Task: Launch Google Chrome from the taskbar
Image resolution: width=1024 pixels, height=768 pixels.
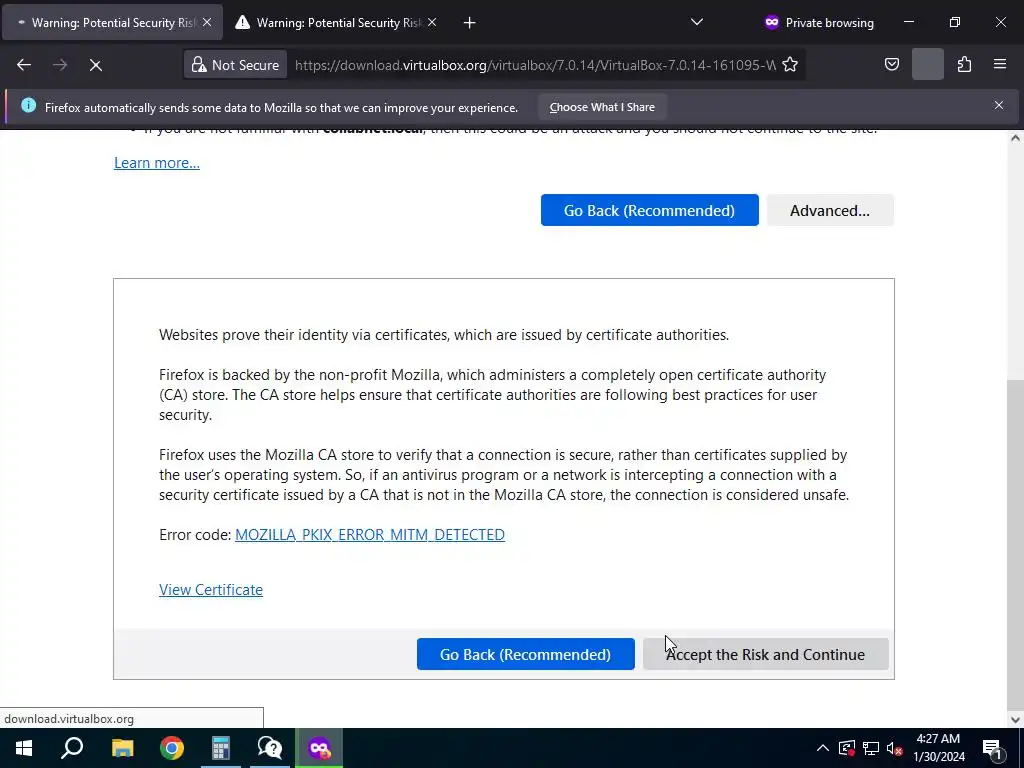Action: (172, 748)
